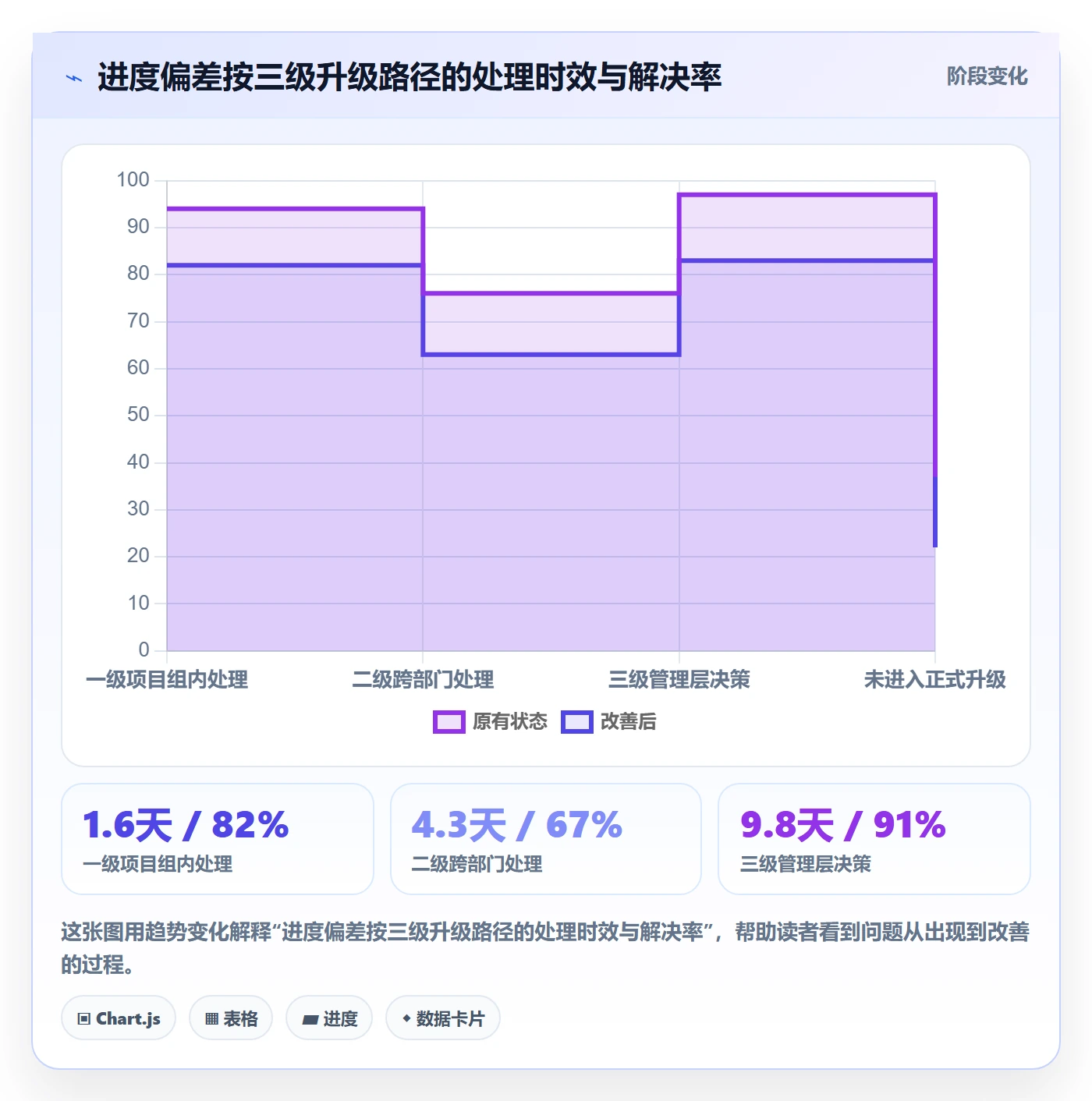Select the Chart.js tag chip

(119, 1018)
